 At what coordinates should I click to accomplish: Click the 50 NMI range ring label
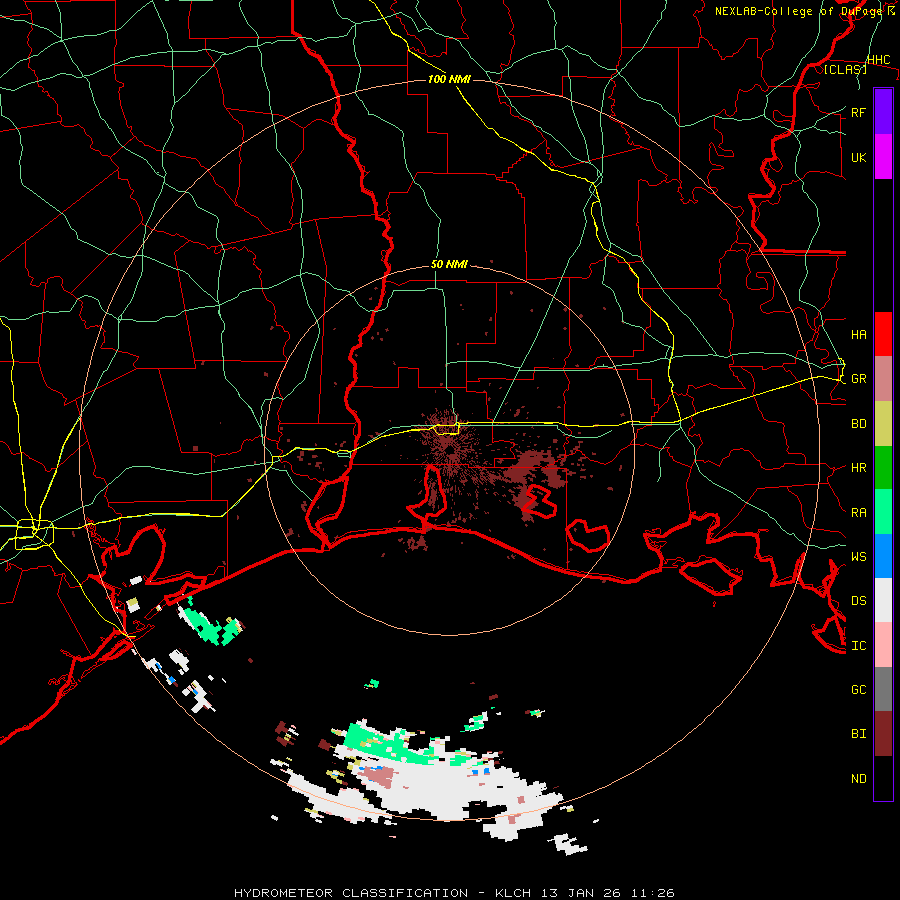coord(449,265)
